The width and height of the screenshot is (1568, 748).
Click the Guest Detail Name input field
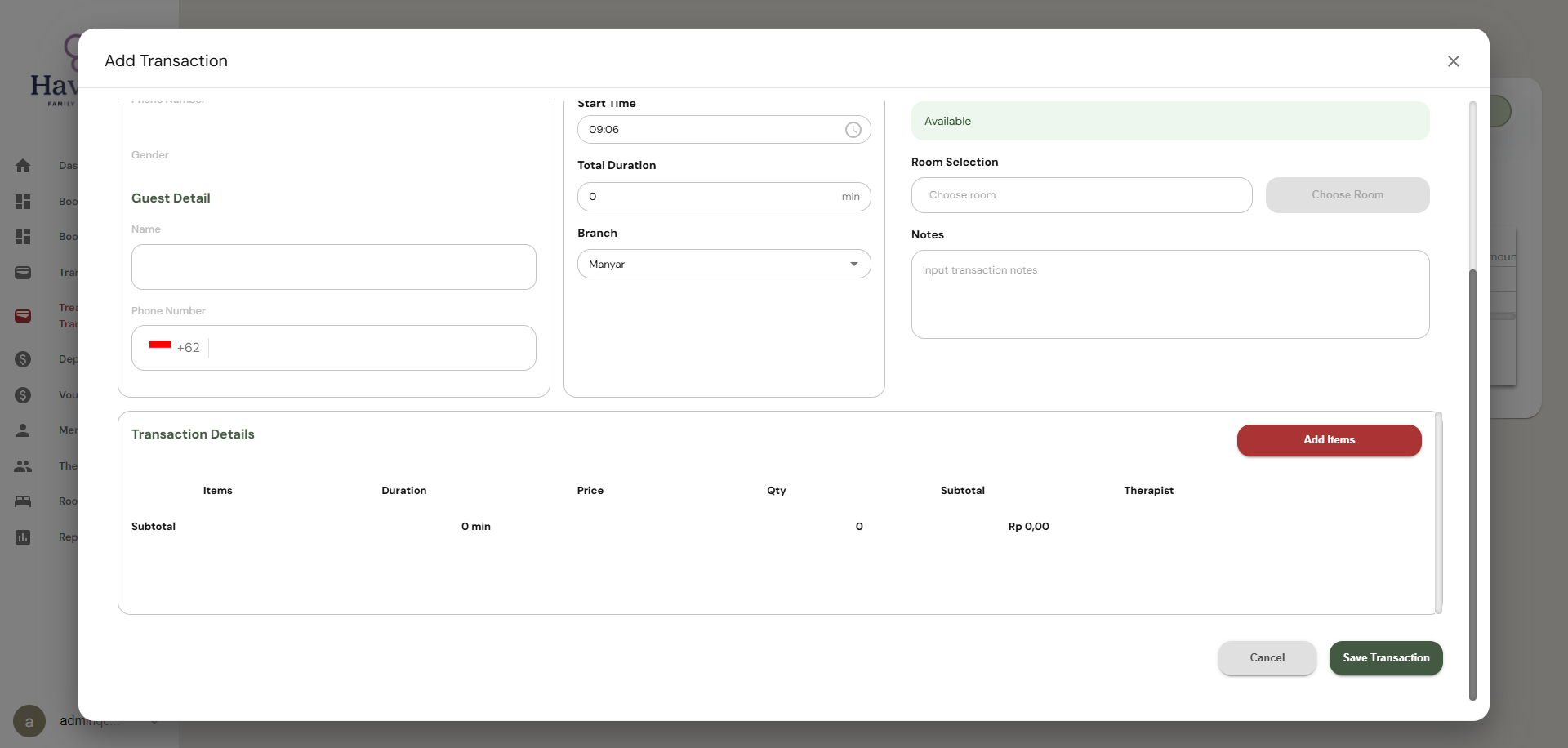[x=334, y=267]
